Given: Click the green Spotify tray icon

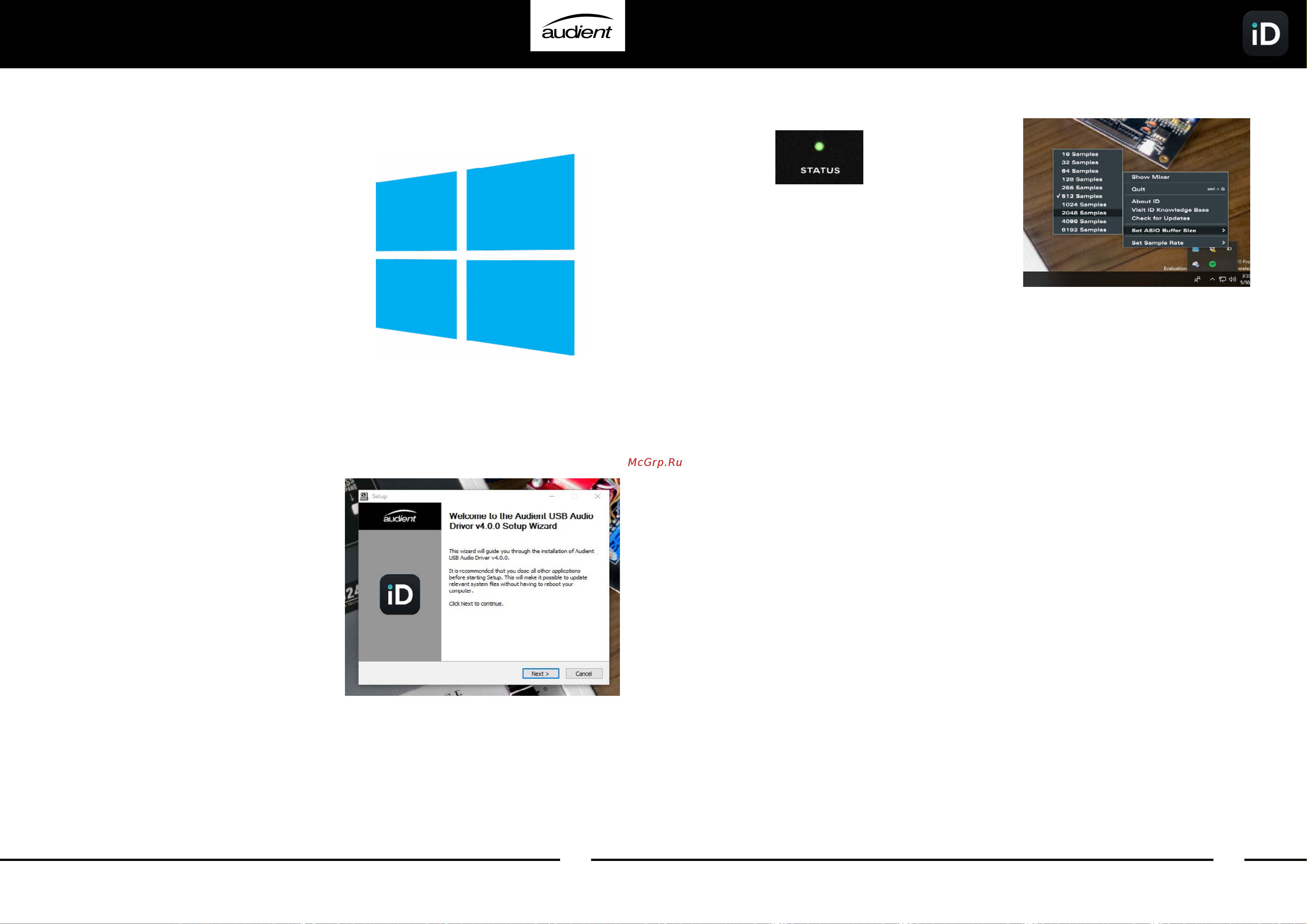Looking at the screenshot, I should [x=1213, y=264].
